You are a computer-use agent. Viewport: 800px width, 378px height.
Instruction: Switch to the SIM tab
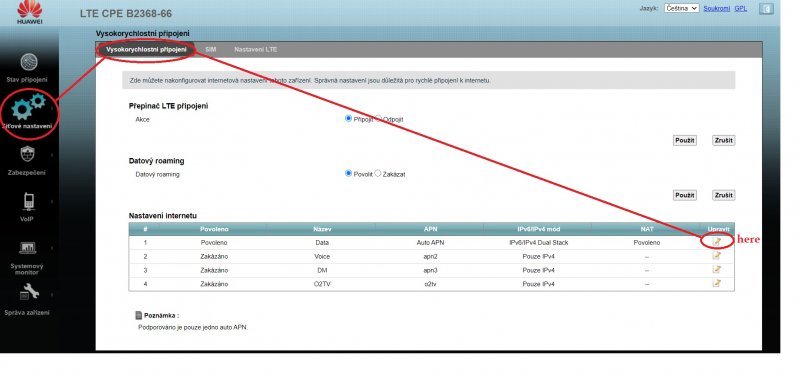pyautogui.click(x=211, y=49)
